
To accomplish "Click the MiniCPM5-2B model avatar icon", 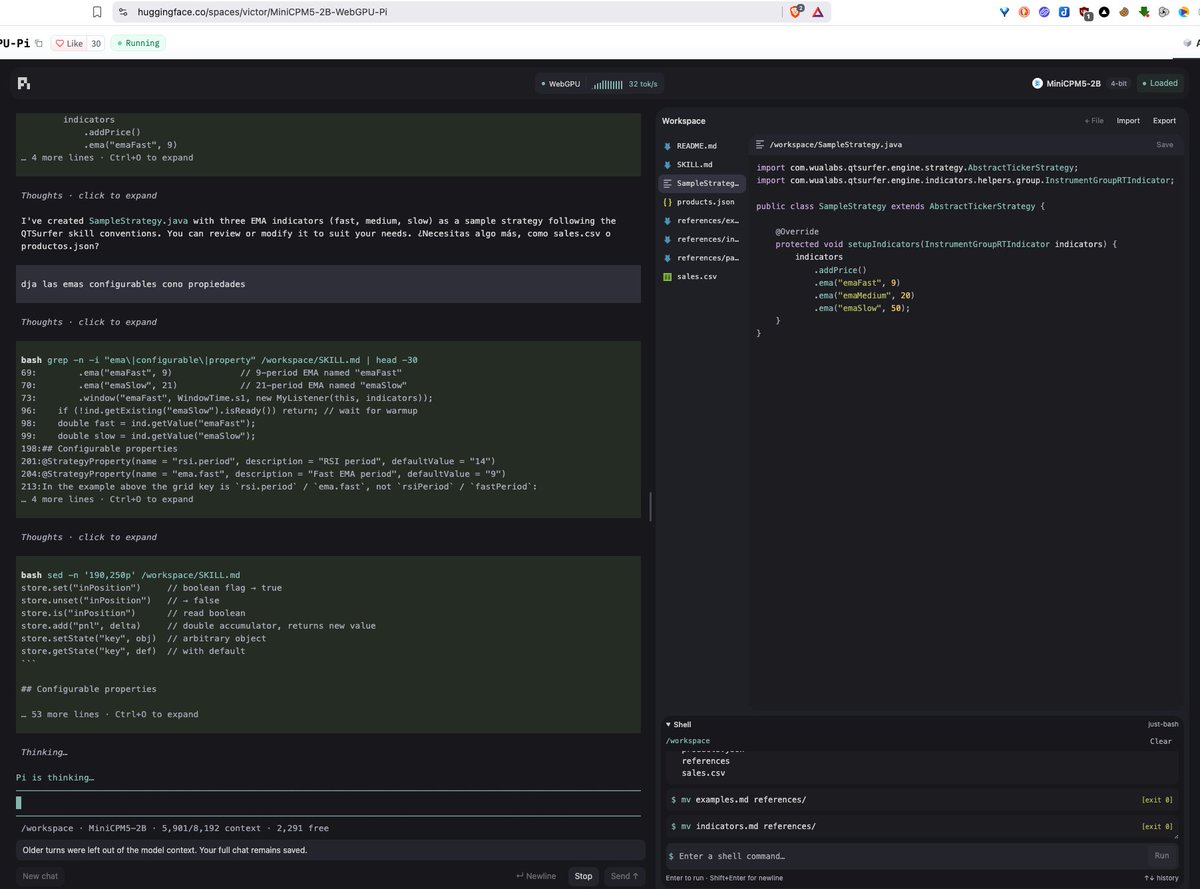I will [x=1037, y=83].
